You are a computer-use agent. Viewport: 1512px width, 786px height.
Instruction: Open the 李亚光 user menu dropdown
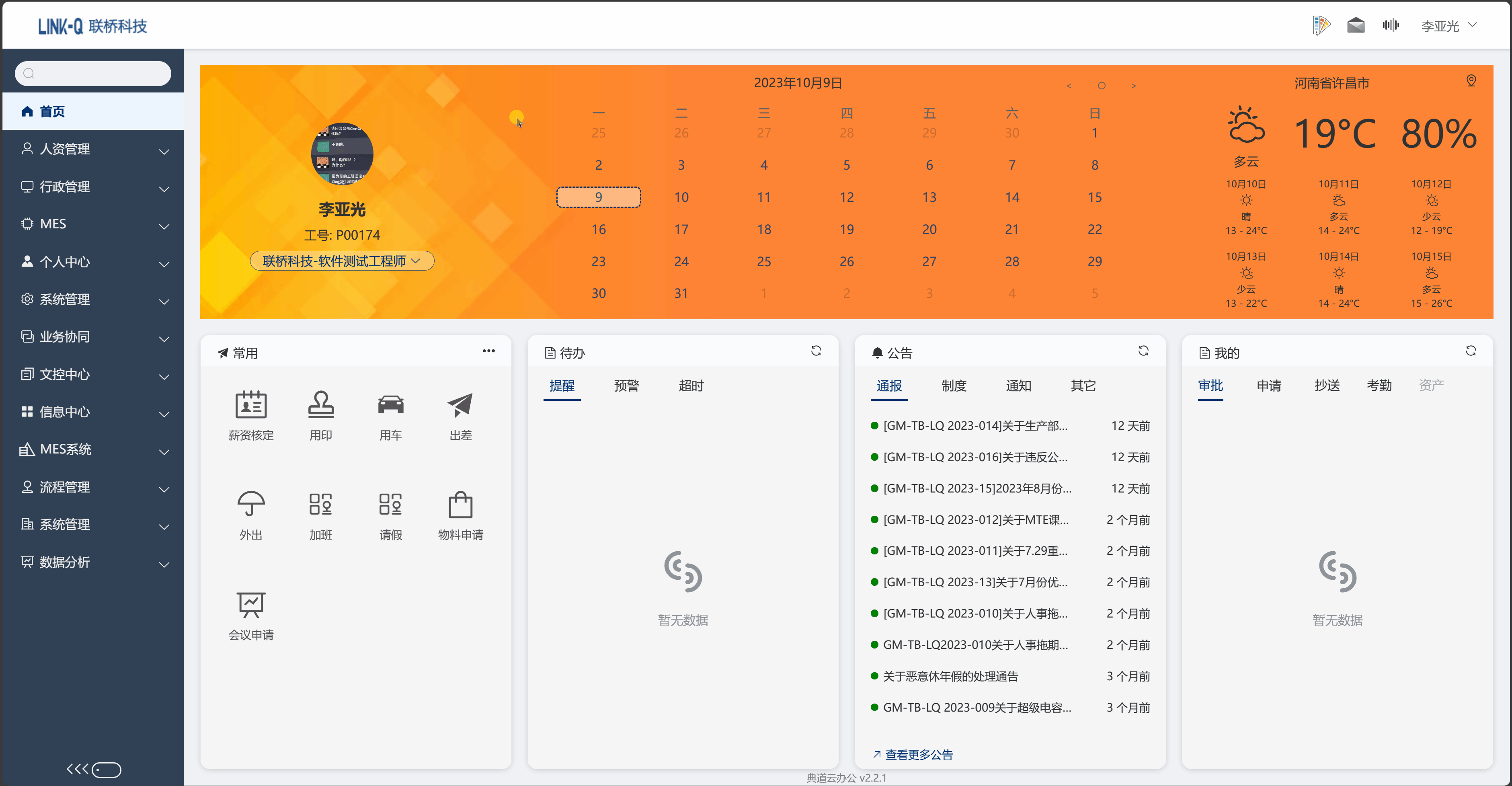pos(1448,26)
